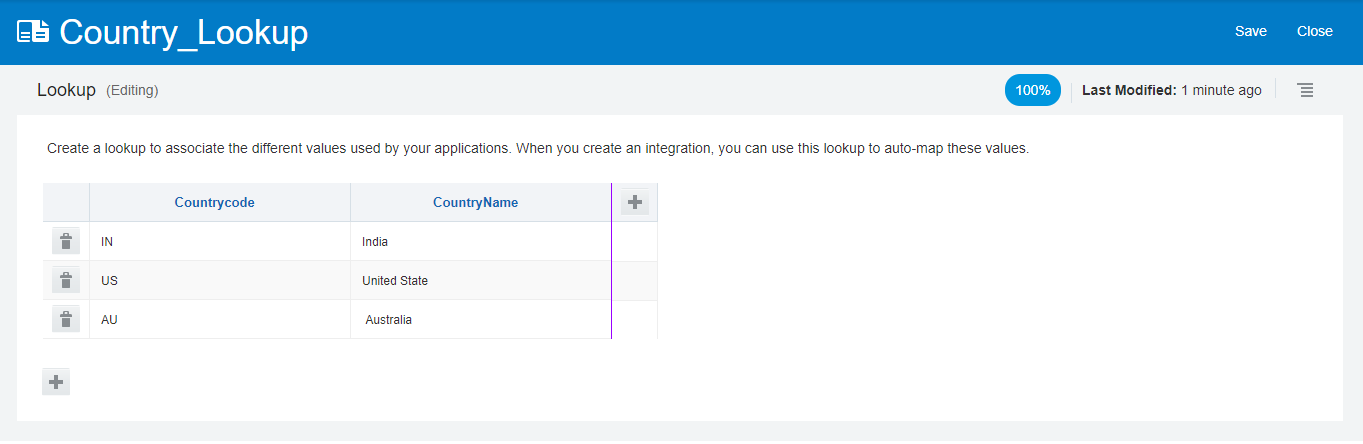Edit the AU country code cell
Screen dimensions: 1363x444
219,320
